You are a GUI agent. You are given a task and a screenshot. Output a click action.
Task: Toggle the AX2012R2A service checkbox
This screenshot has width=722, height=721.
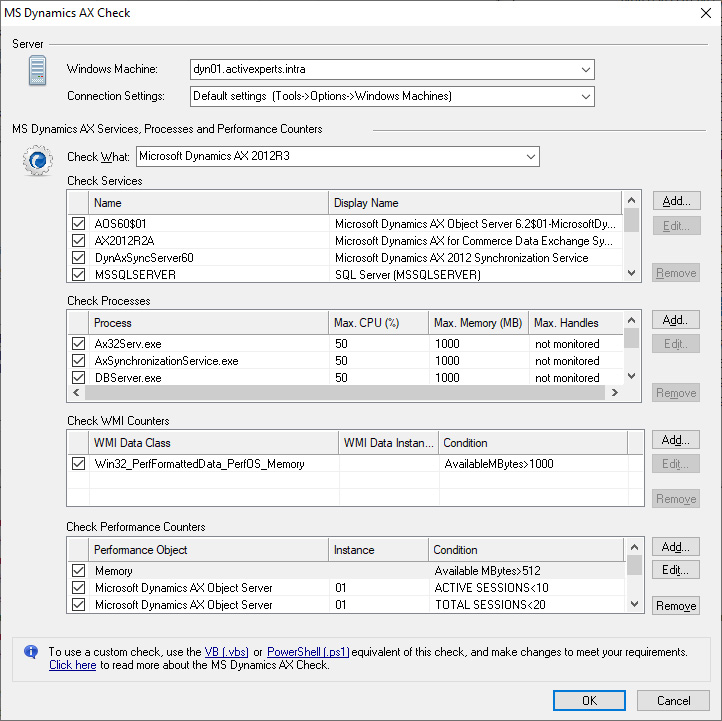78,241
